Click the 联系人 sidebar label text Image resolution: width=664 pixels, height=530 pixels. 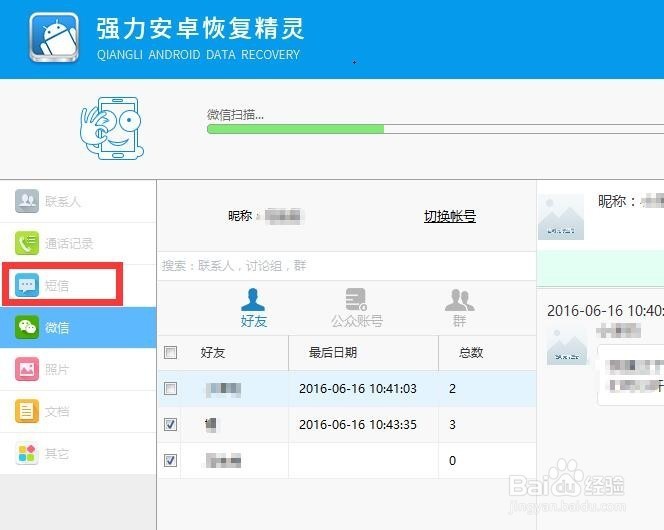coord(63,202)
